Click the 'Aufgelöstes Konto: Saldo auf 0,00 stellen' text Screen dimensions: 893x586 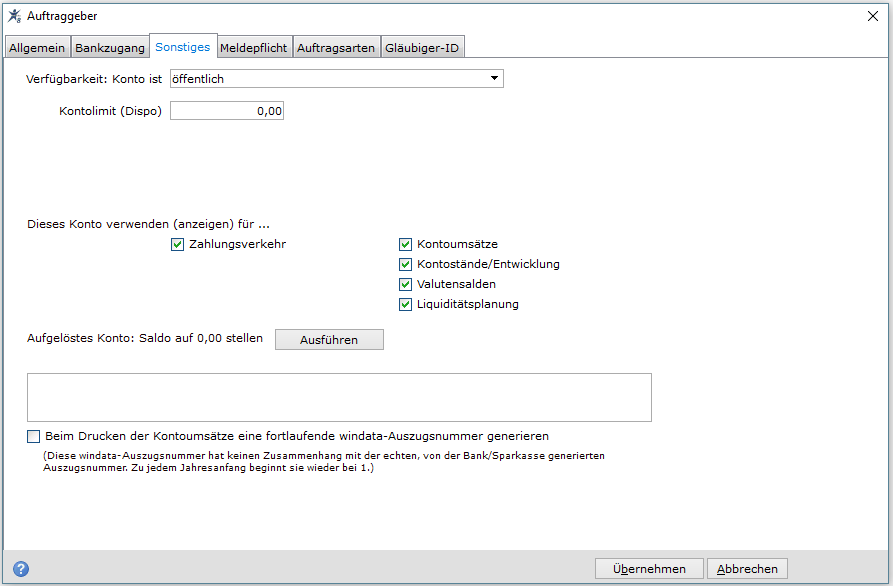pos(145,338)
